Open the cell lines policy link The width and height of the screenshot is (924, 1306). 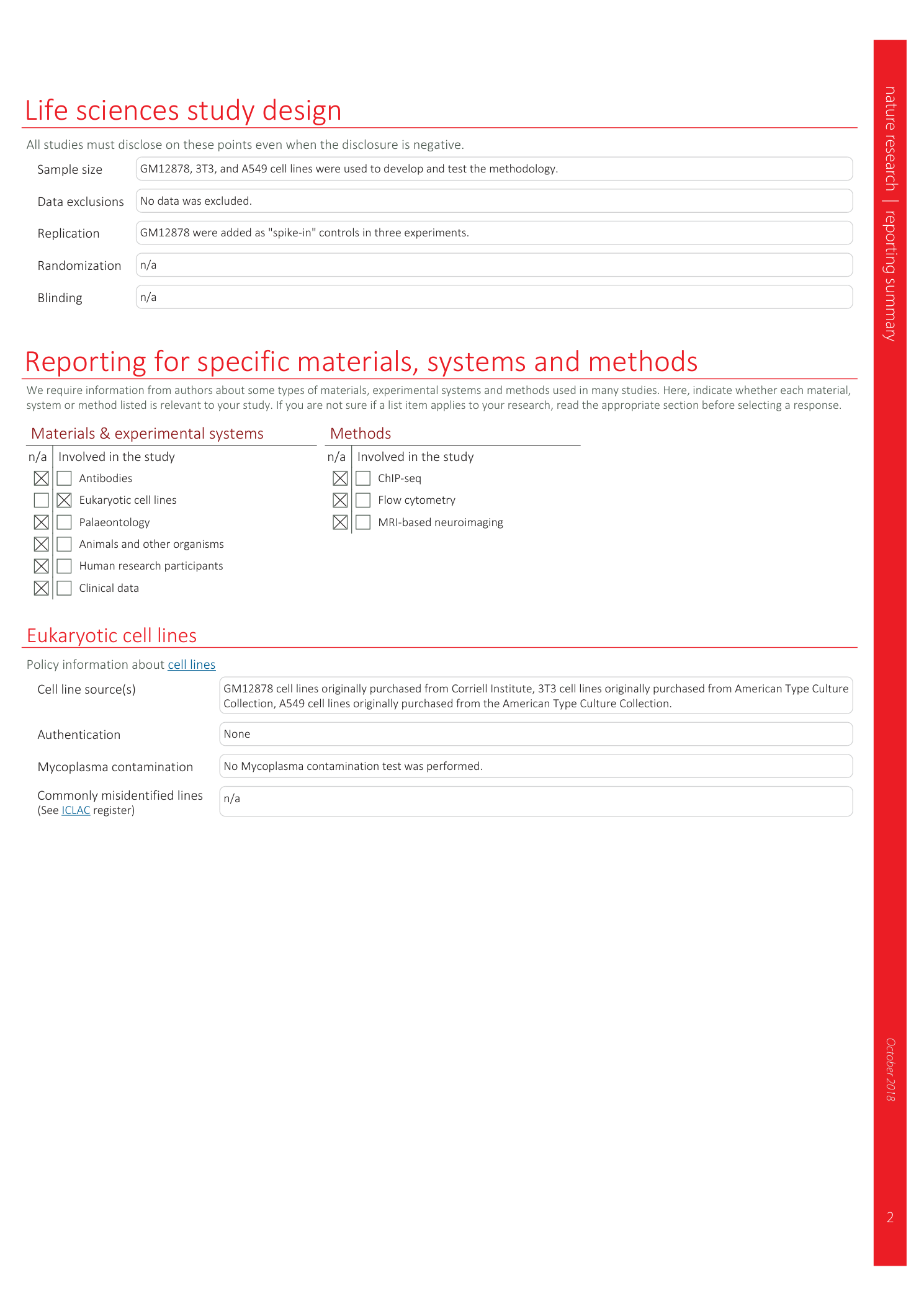tap(192, 664)
